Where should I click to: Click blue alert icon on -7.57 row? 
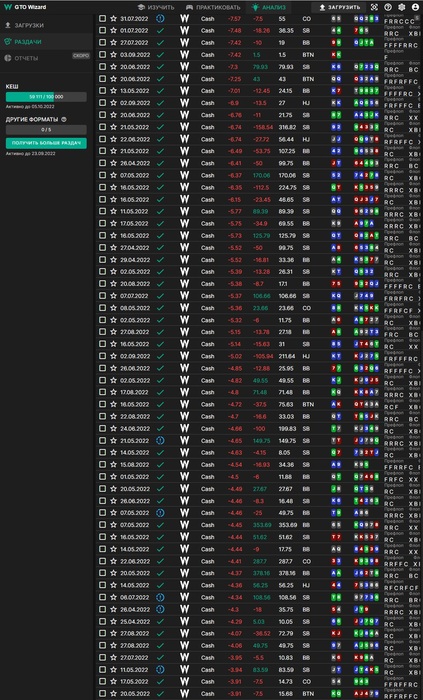[x=160, y=19]
